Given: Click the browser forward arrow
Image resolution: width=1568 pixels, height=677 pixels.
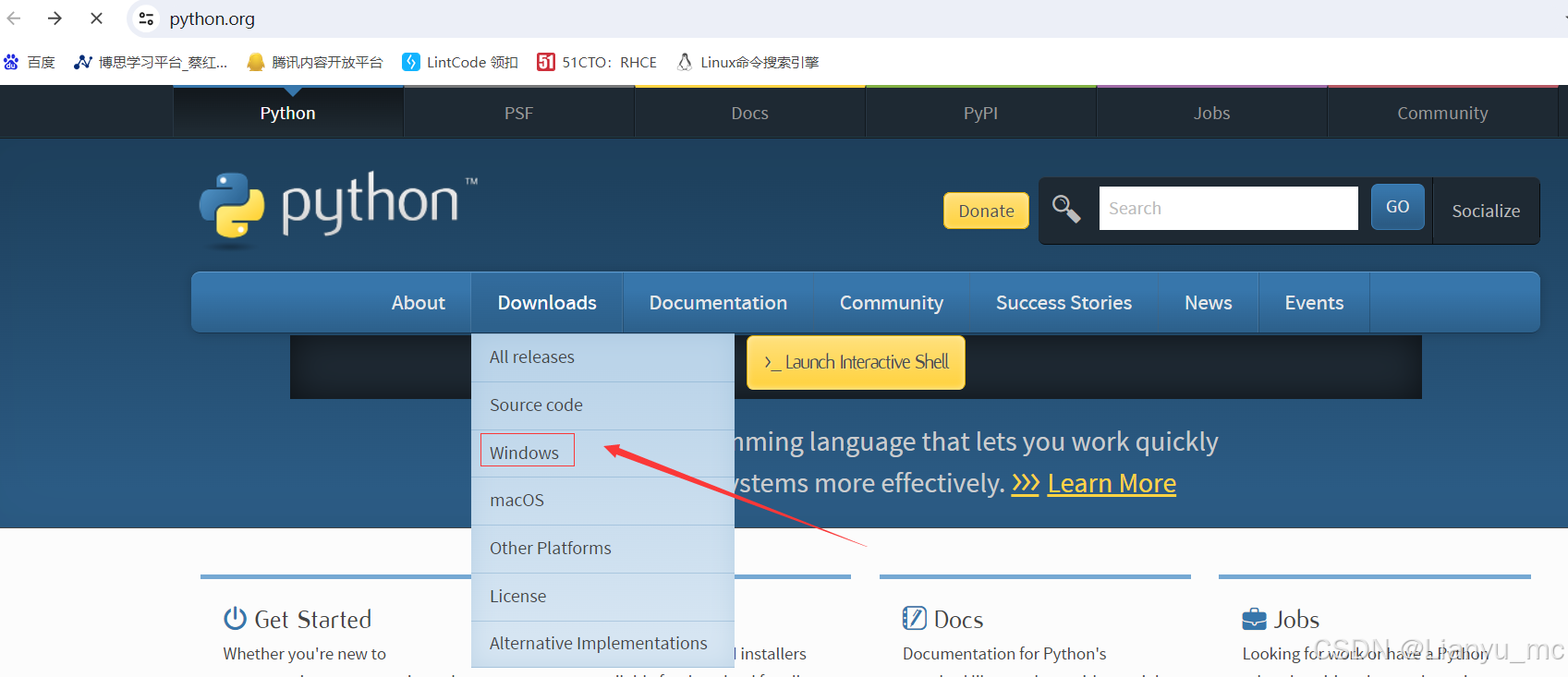Looking at the screenshot, I should click(x=55, y=18).
